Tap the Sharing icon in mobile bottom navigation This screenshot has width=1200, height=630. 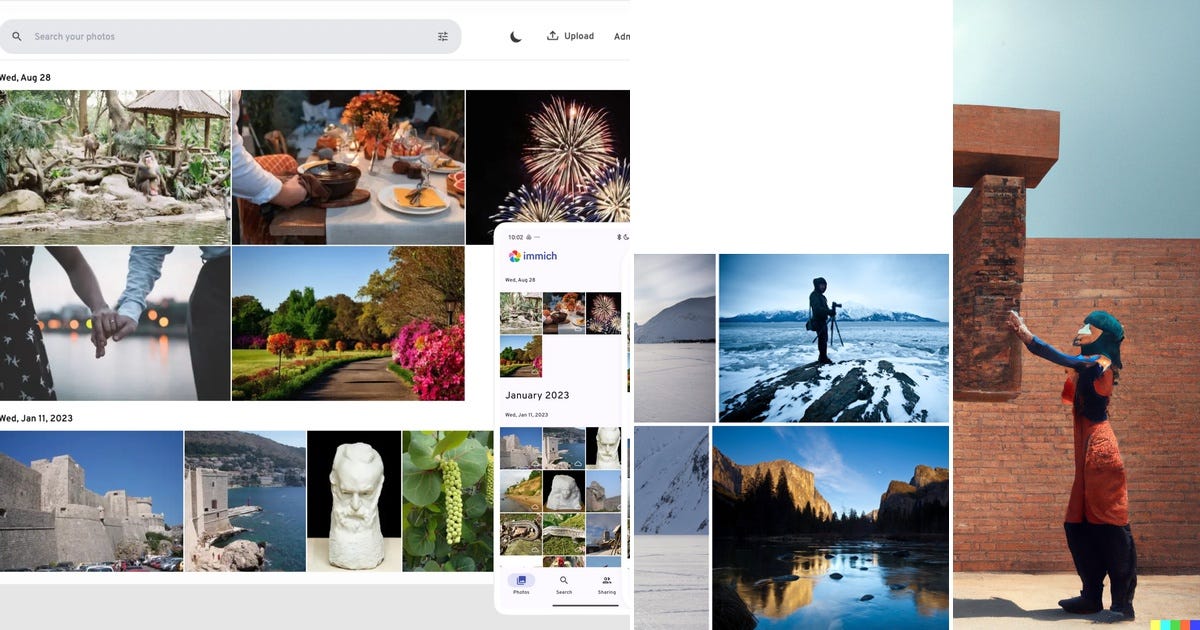(x=607, y=580)
